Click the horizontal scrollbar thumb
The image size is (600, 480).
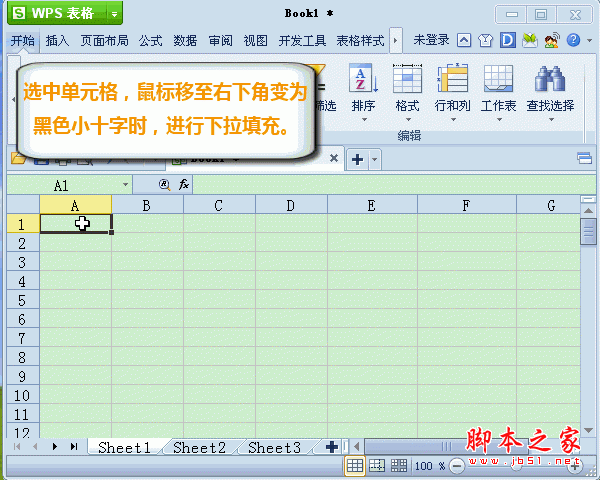pos(446,446)
